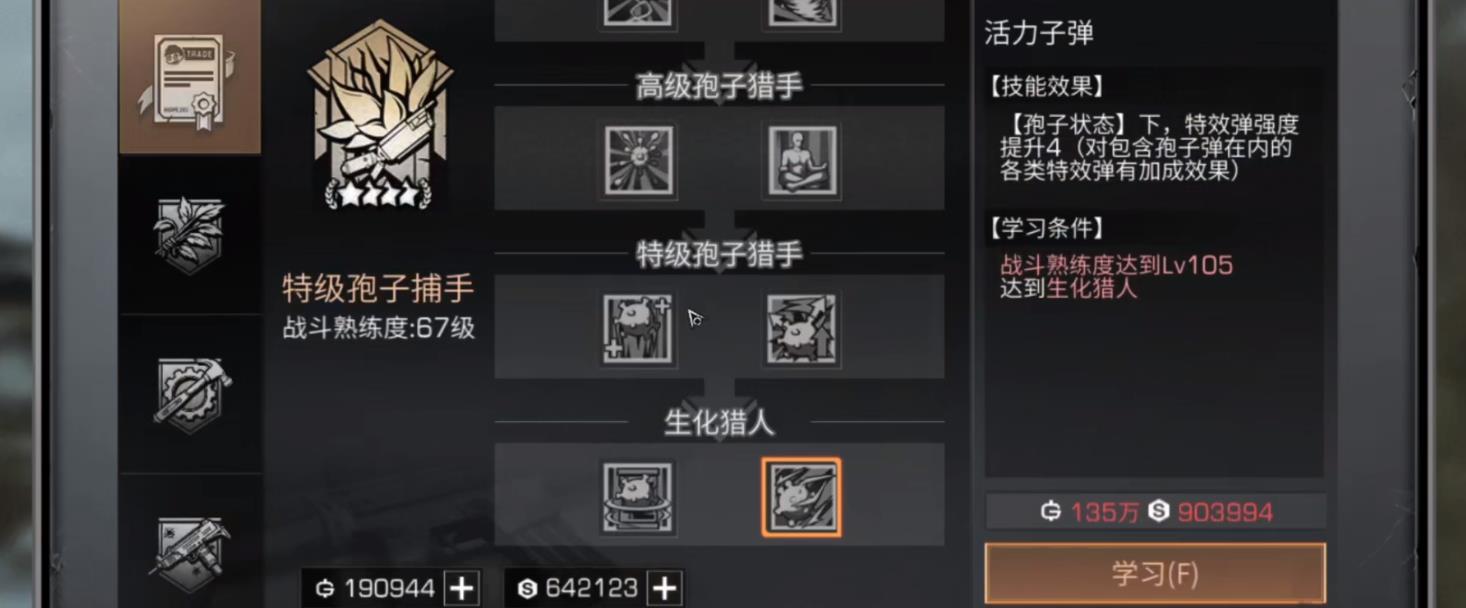
Task: Click the 学习(F) learn button
Action: click(1155, 574)
